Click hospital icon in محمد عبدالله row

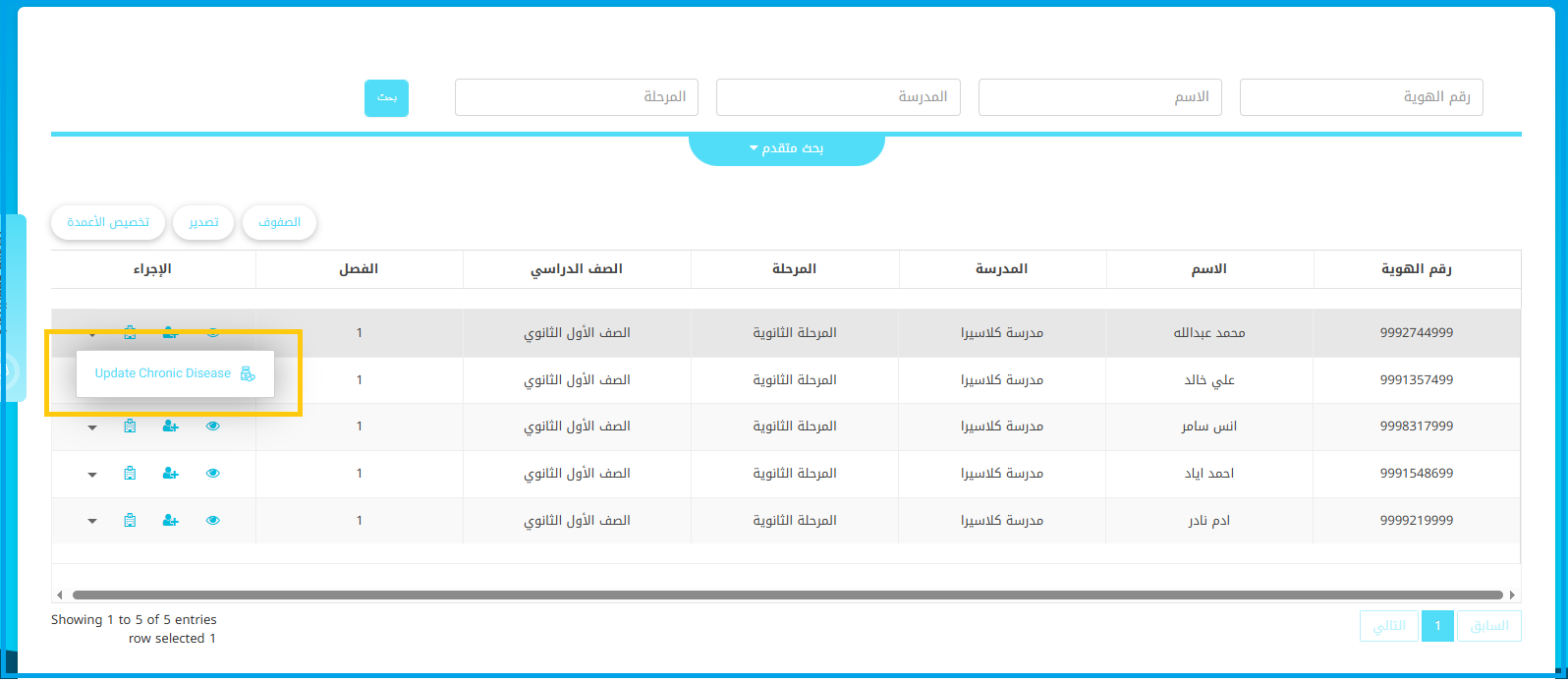130,333
